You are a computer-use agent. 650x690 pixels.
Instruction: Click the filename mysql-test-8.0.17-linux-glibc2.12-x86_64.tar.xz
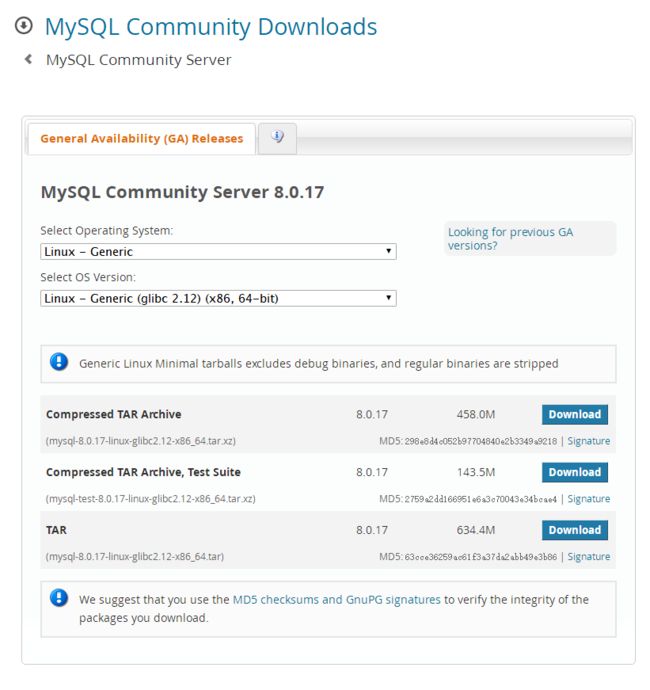tap(151, 499)
